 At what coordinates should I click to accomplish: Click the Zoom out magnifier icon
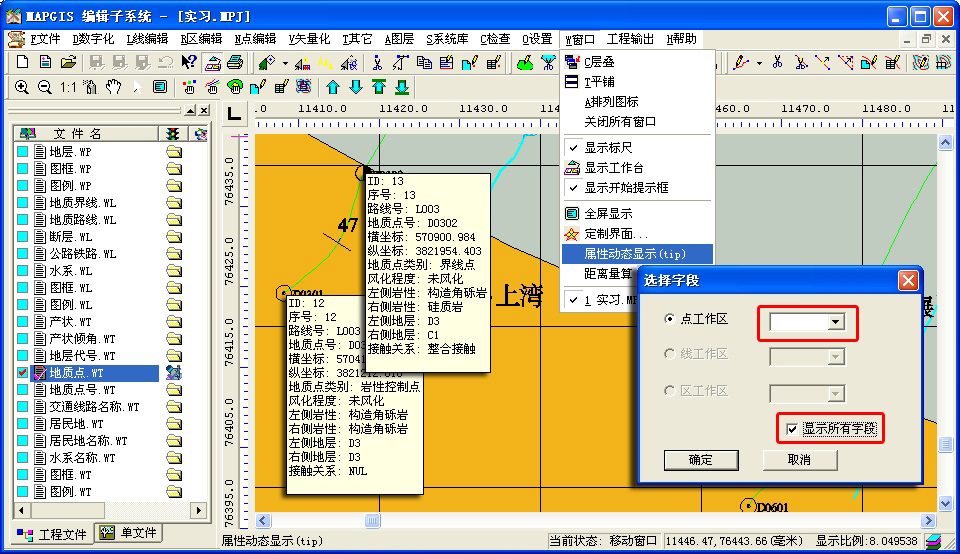point(45,87)
